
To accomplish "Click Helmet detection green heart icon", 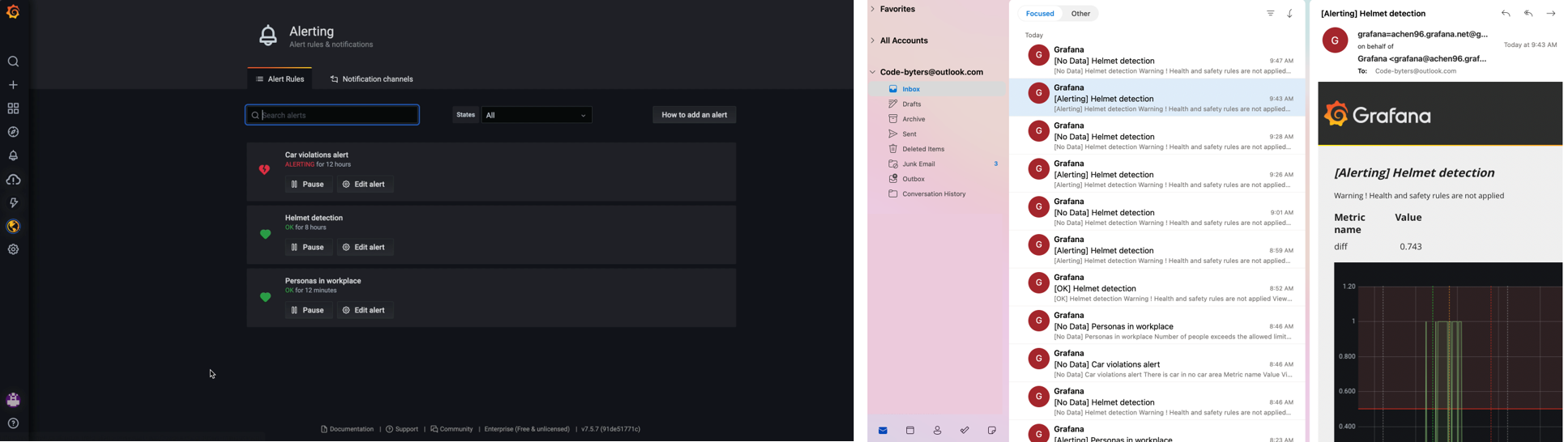I will tap(265, 235).
